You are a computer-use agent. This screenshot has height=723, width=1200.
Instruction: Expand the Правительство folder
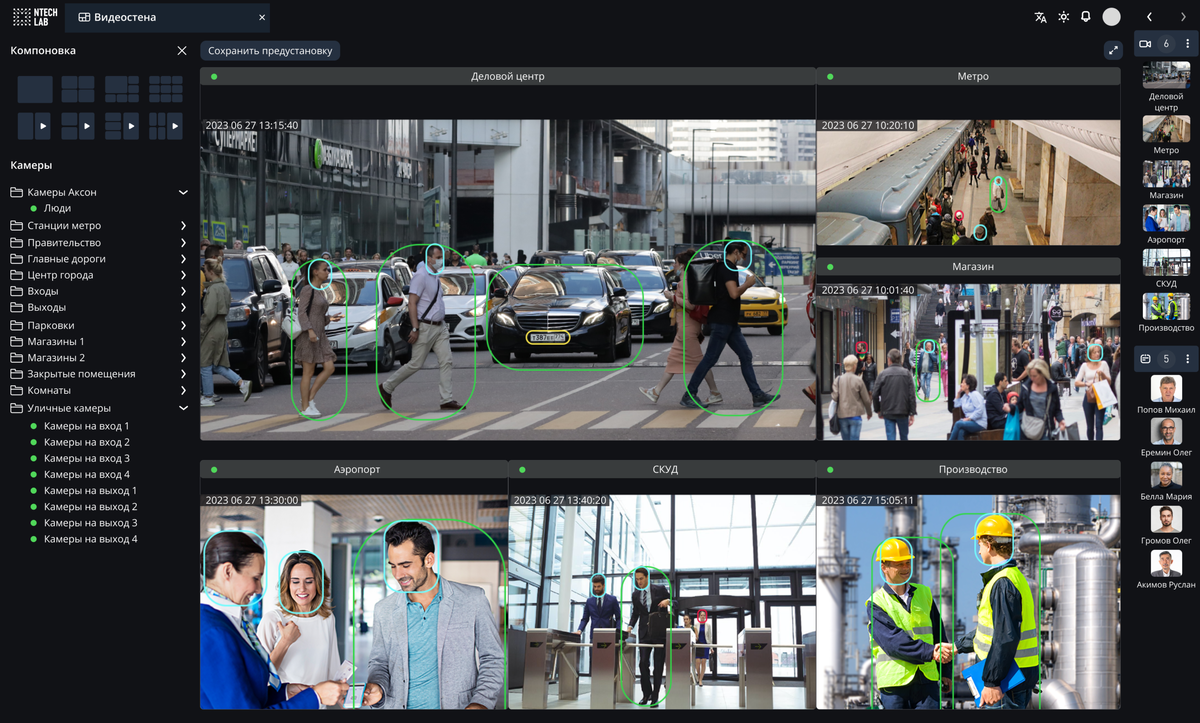point(183,243)
